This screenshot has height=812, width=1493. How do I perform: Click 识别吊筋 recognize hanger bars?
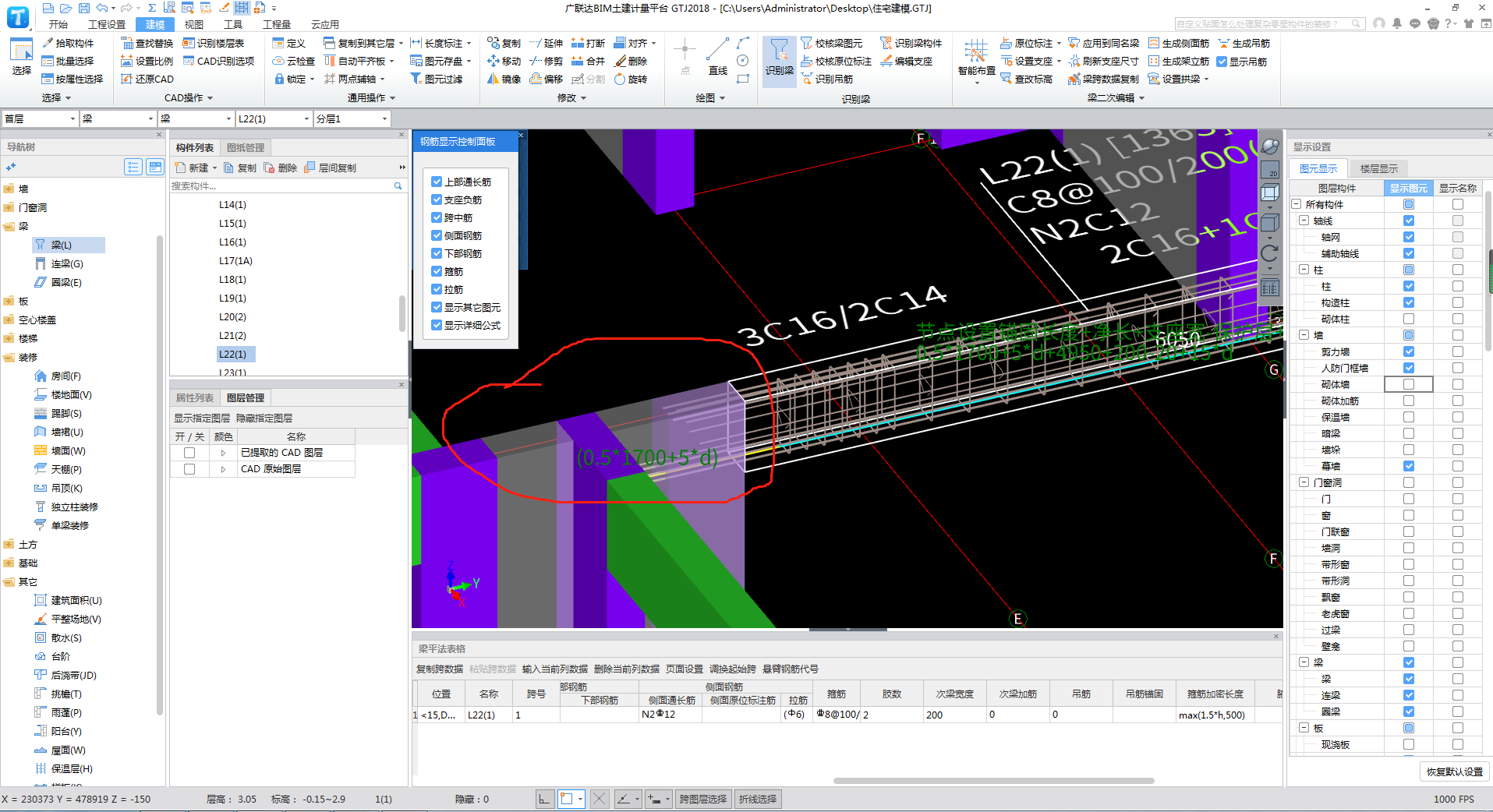[x=827, y=79]
